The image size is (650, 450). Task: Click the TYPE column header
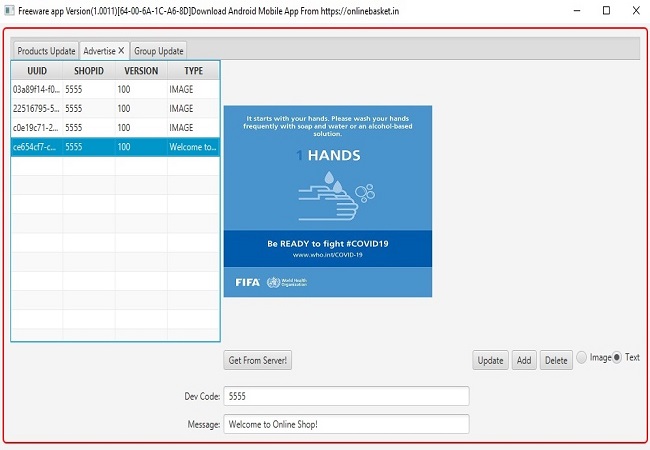pos(194,70)
